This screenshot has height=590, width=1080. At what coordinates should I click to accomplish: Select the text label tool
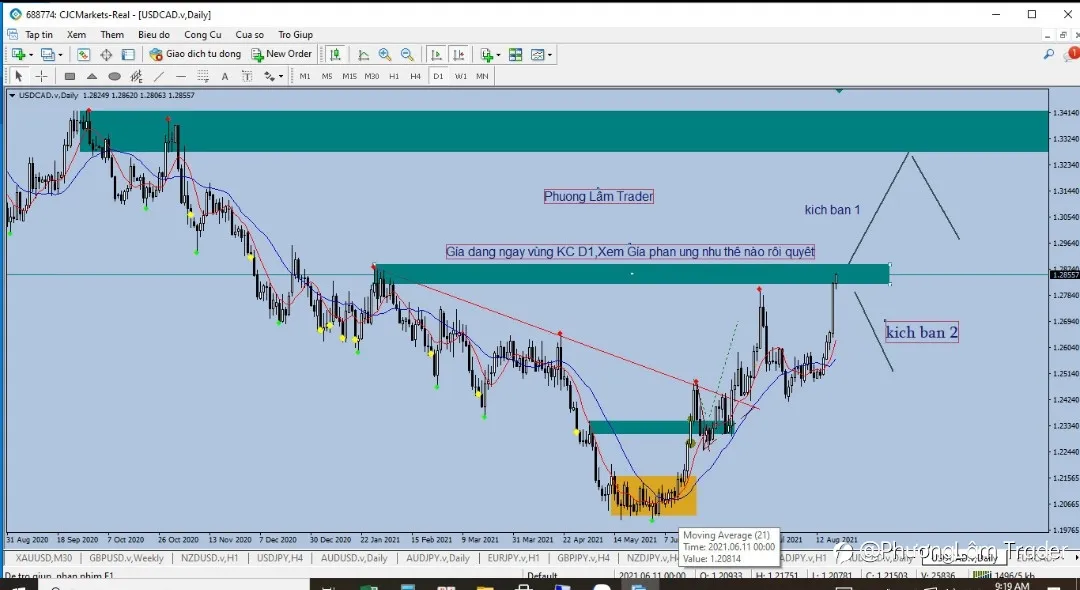point(247,76)
